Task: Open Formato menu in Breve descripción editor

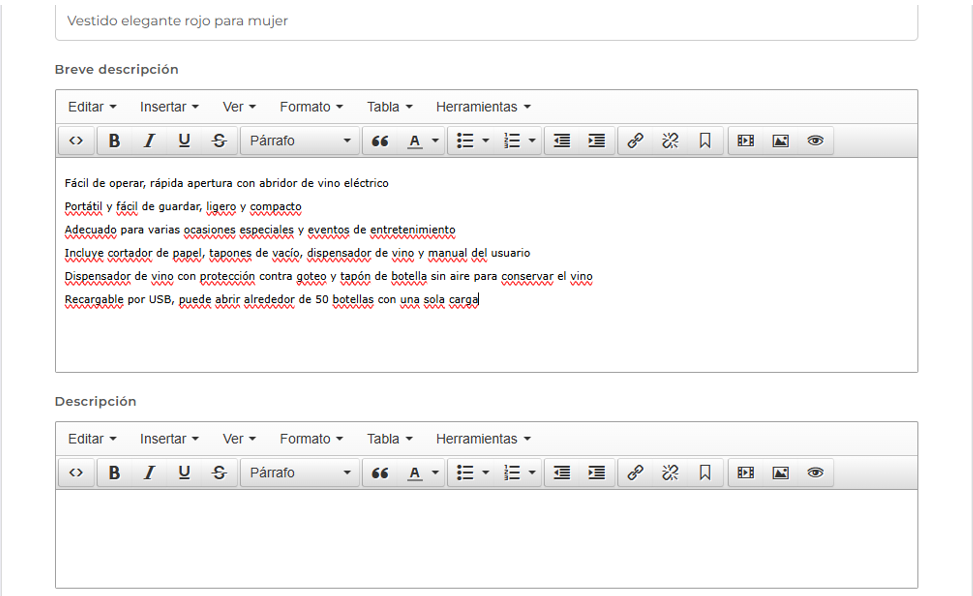Action: click(x=311, y=107)
